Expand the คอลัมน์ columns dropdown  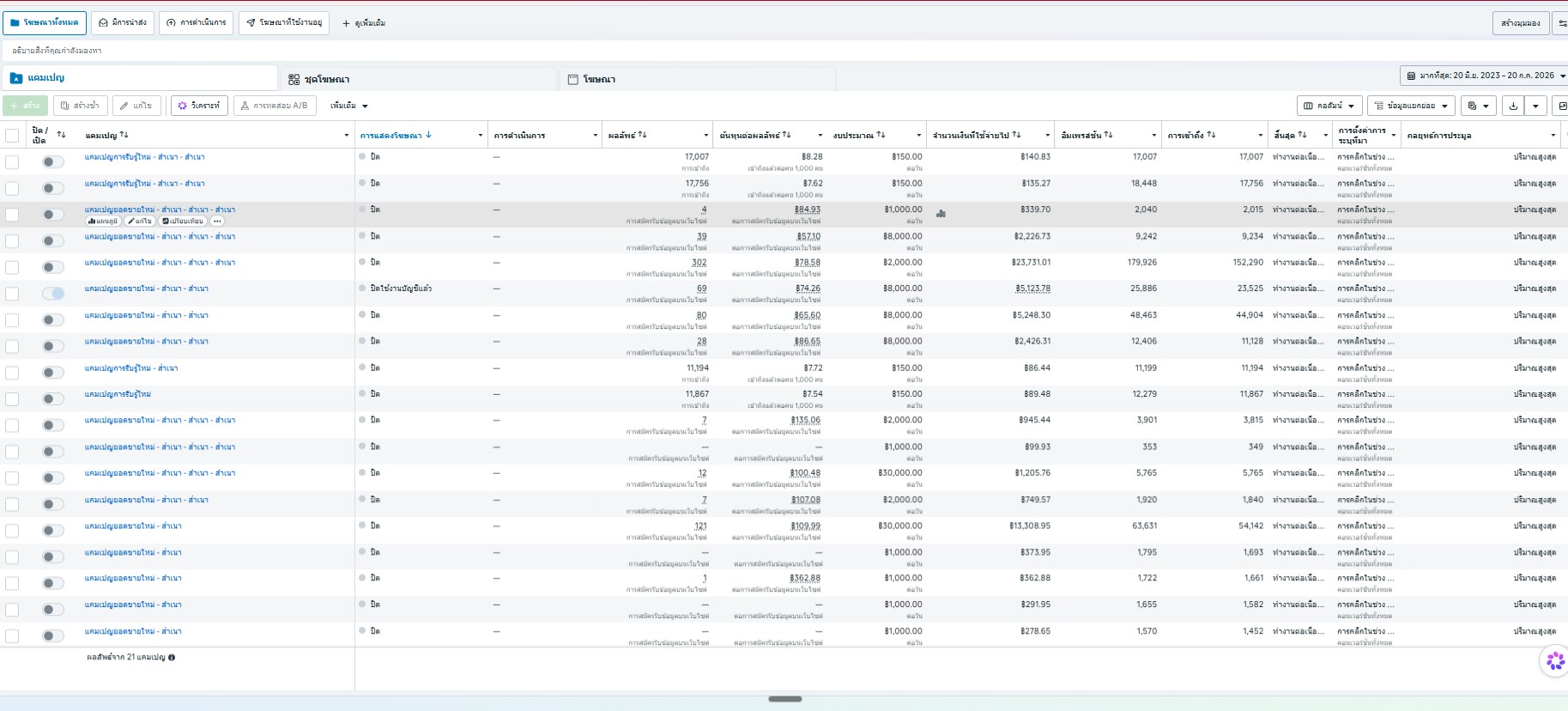[1329, 106]
